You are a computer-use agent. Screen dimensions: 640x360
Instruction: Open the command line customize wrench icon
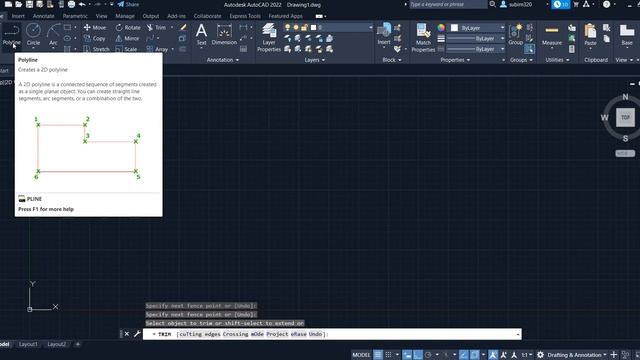coord(137,334)
